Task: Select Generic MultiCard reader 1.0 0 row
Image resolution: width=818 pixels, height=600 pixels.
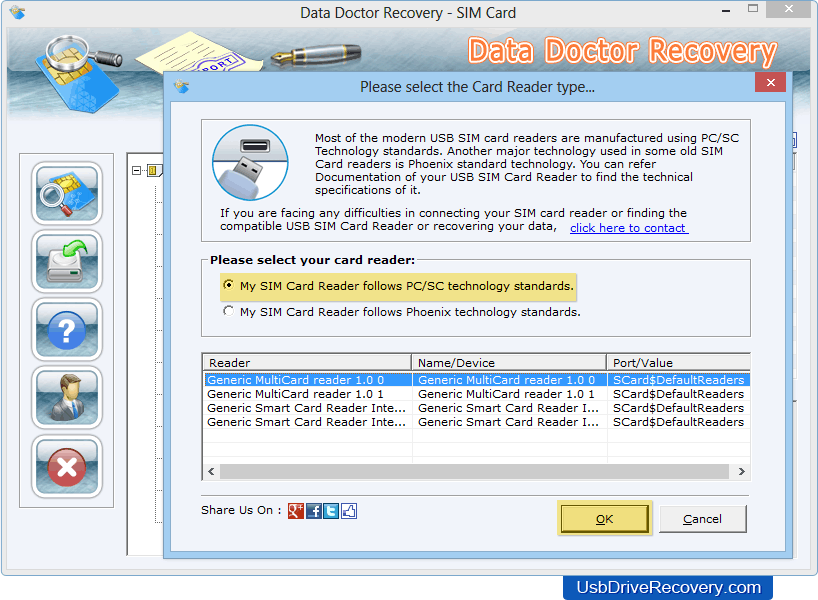Action: click(x=477, y=380)
